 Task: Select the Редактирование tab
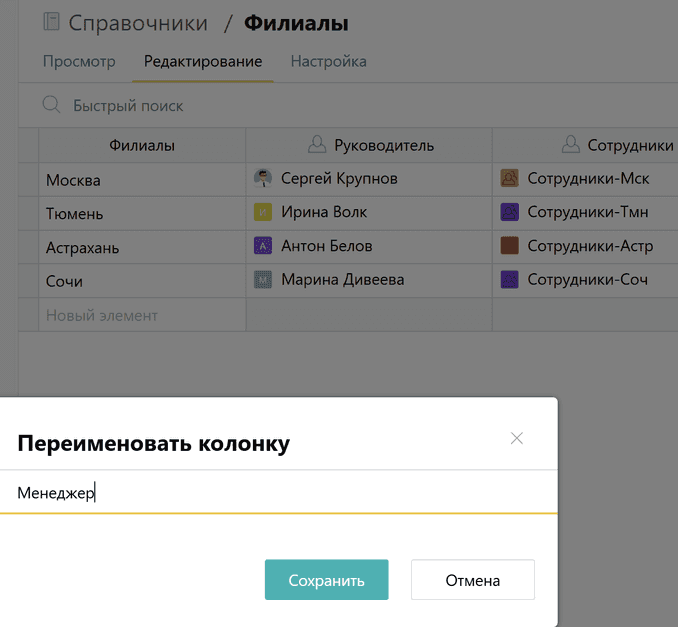203,62
